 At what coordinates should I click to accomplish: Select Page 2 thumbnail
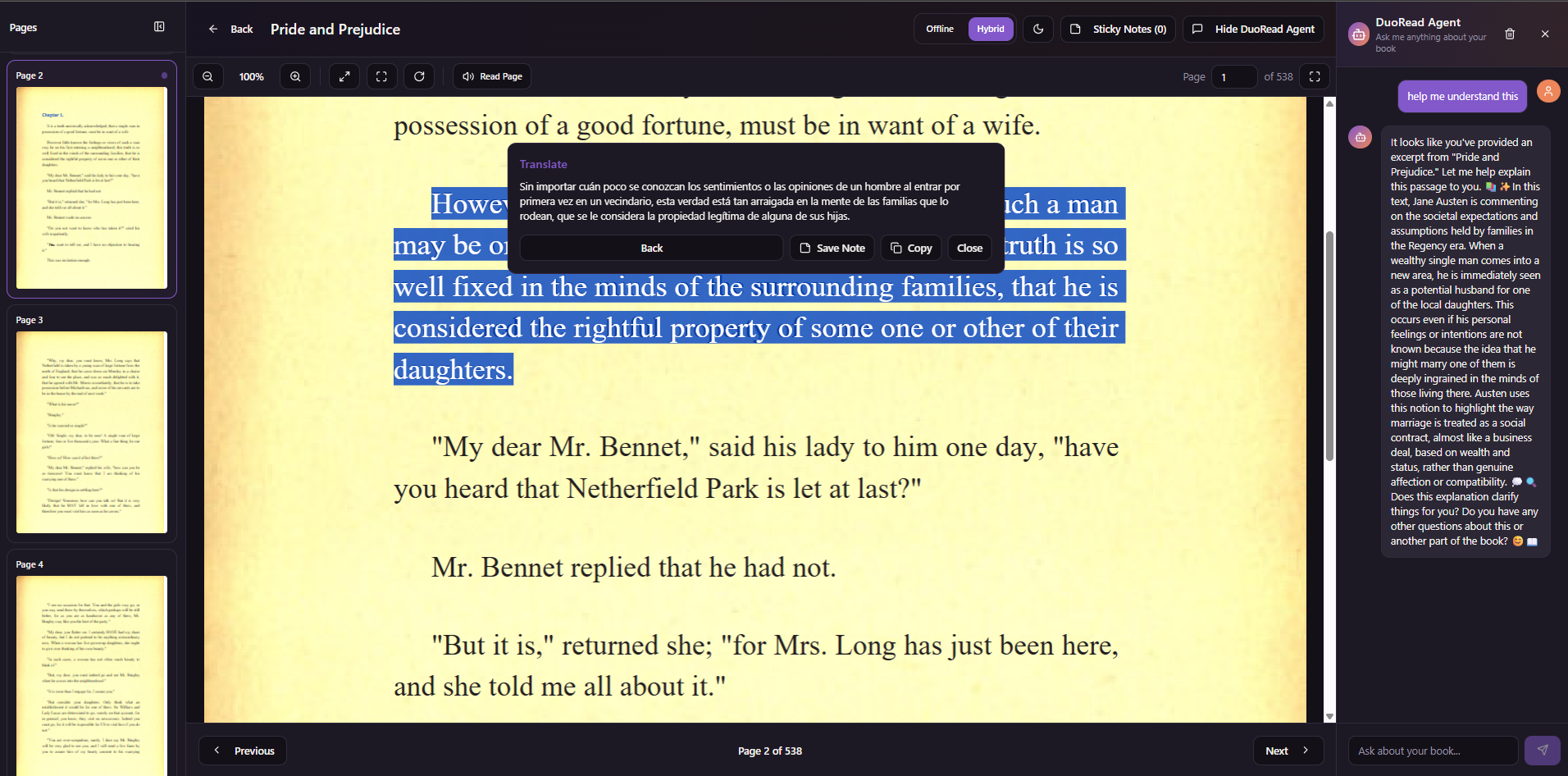coord(92,179)
